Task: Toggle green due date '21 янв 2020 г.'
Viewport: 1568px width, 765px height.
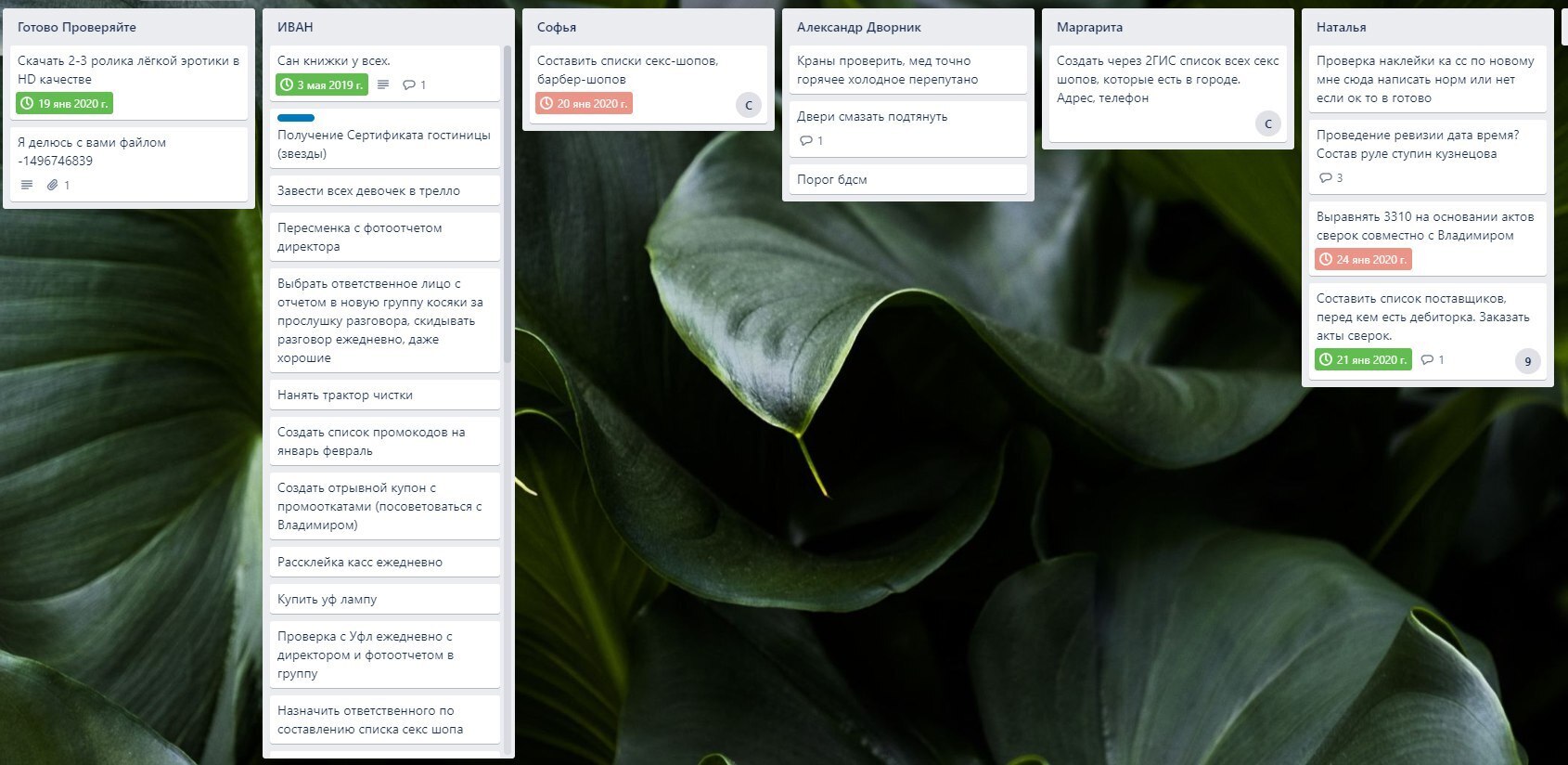Action: (1363, 359)
